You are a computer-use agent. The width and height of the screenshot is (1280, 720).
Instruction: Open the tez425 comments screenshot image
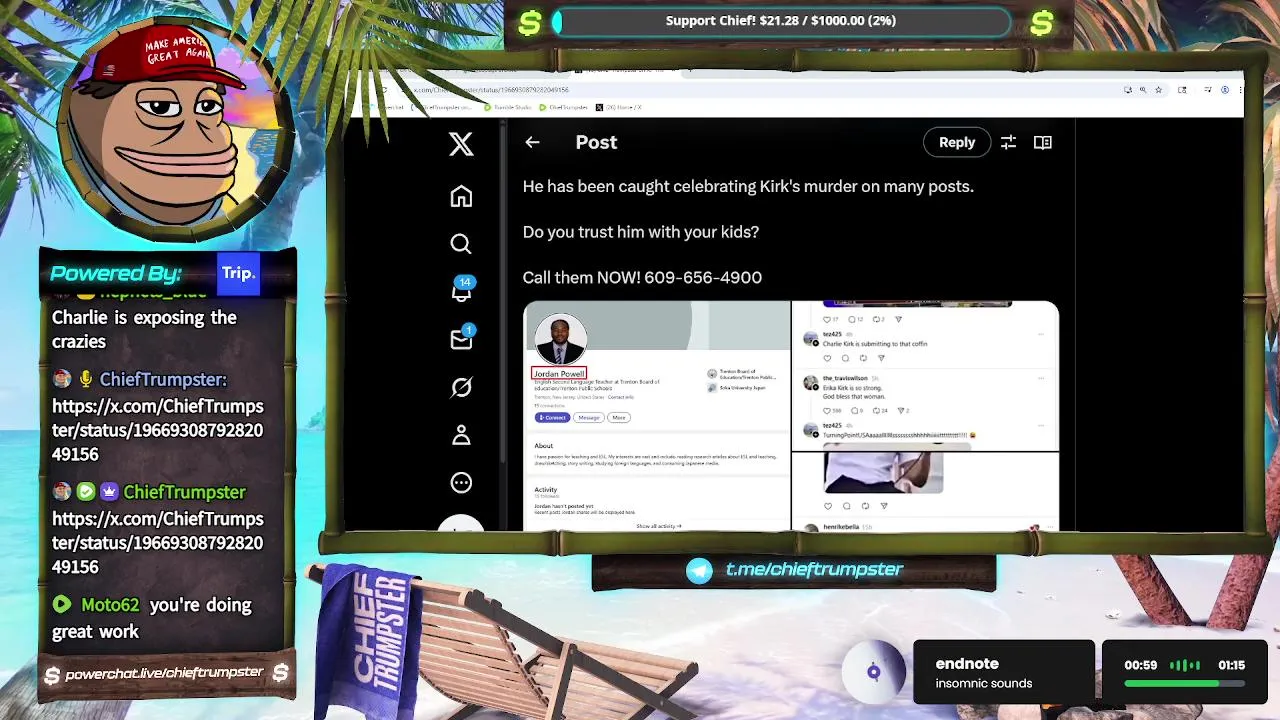click(x=925, y=375)
